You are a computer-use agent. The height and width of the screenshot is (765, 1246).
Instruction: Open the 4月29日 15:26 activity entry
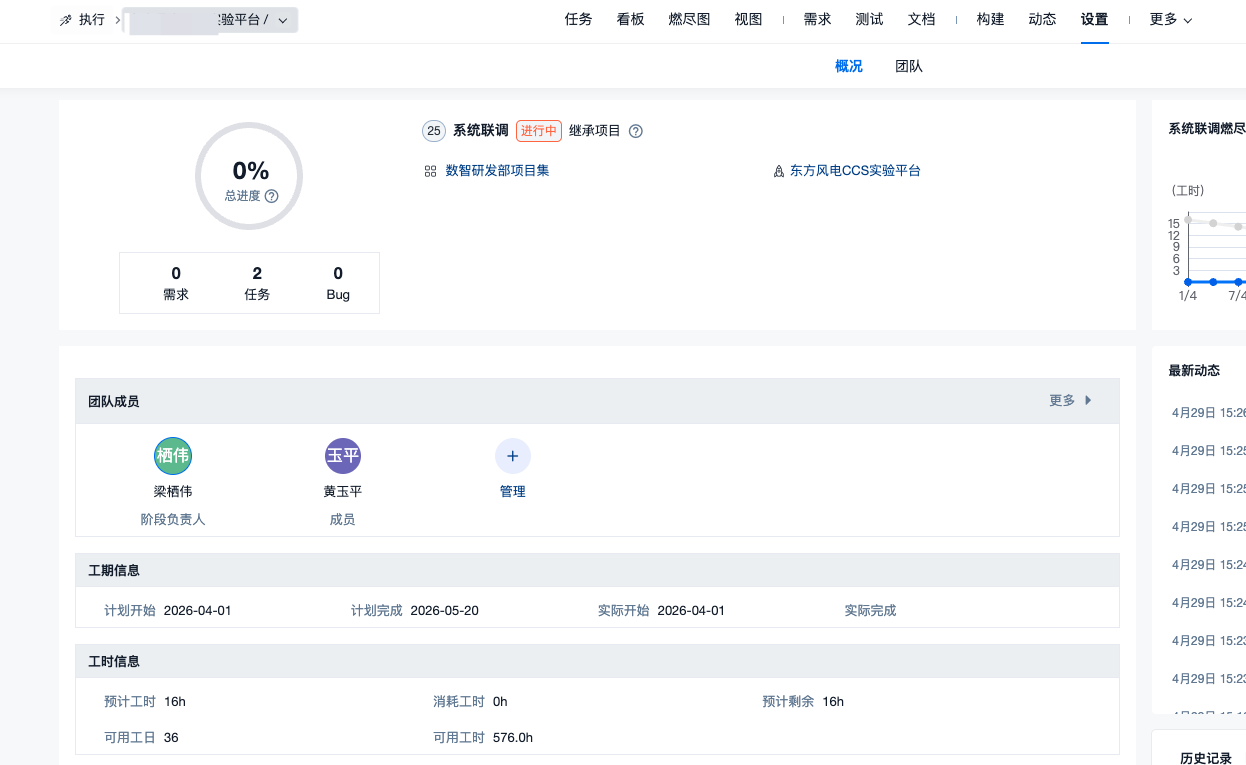1209,413
